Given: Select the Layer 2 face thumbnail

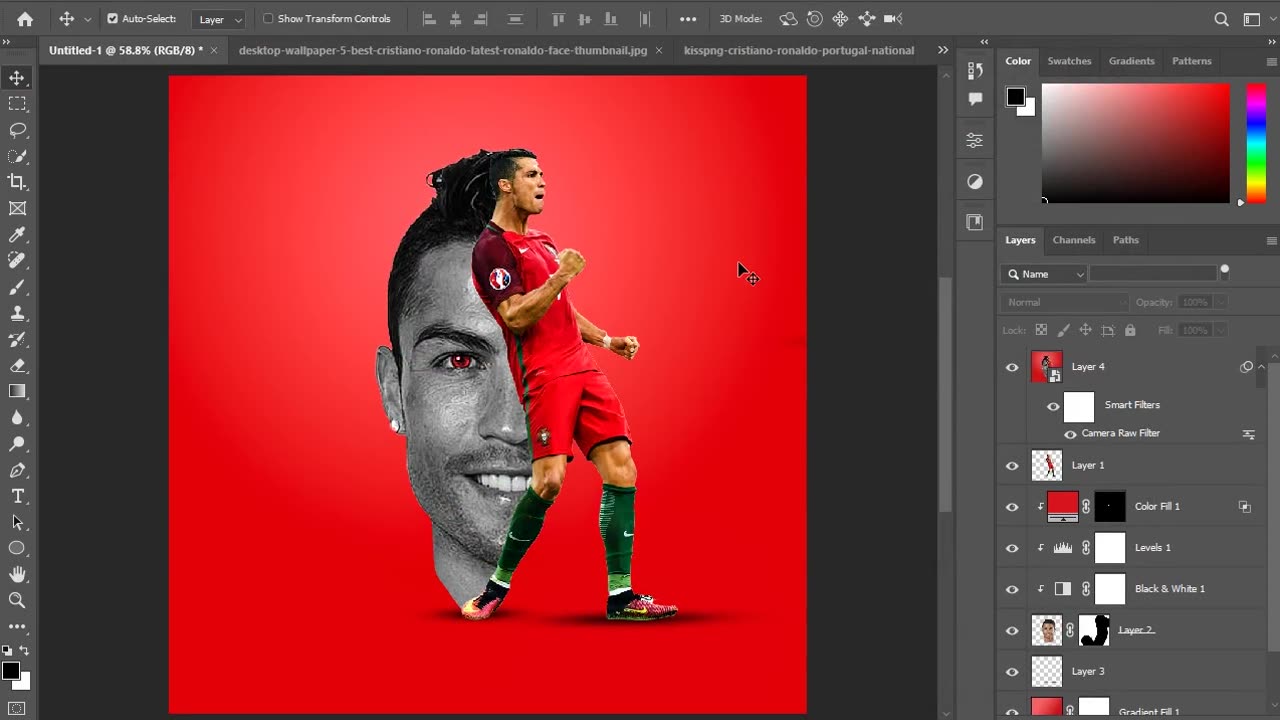Looking at the screenshot, I should pos(1046,630).
